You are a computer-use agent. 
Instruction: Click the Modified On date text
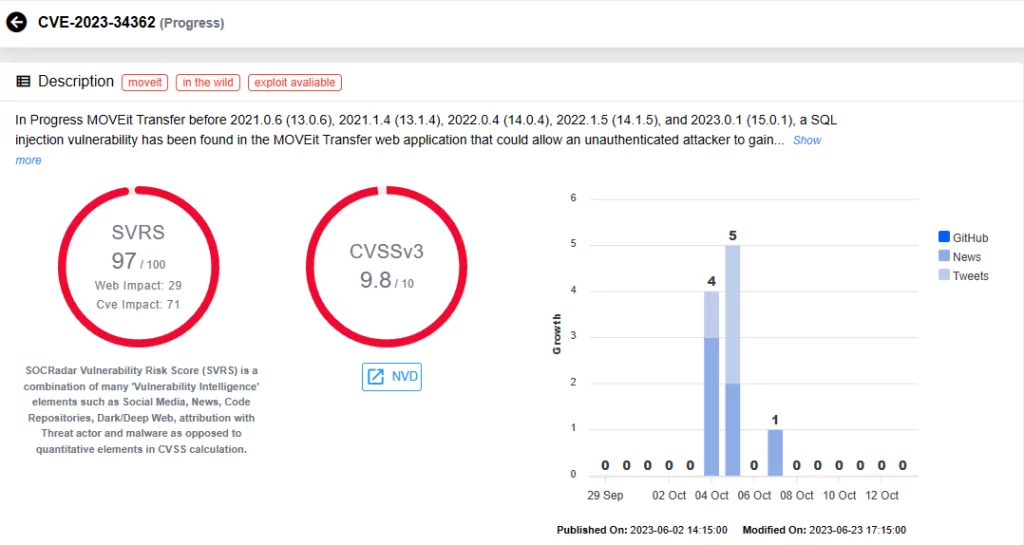pos(824,530)
